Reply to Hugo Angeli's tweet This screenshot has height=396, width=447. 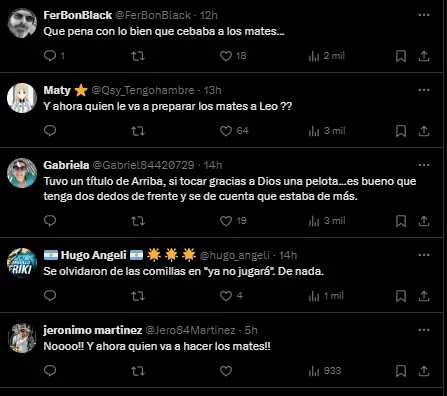point(50,296)
